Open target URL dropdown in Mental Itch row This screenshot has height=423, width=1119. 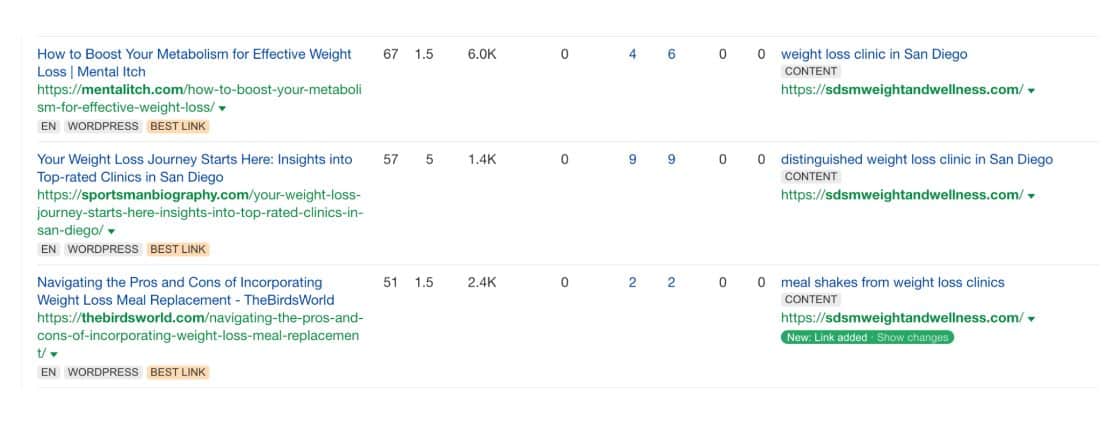pyautogui.click(x=1031, y=91)
